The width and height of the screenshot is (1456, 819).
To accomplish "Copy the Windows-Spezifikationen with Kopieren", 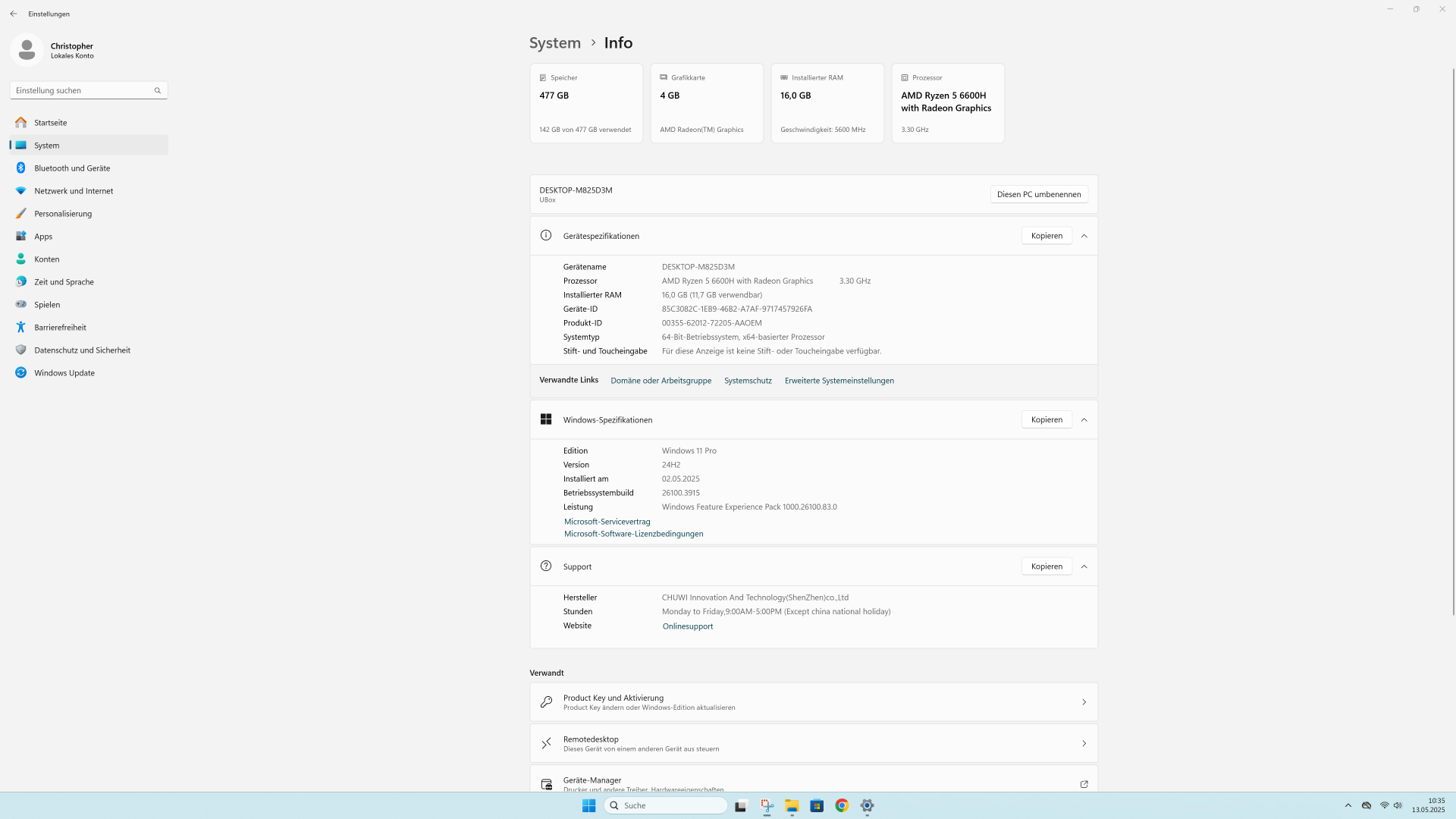I will (1046, 419).
